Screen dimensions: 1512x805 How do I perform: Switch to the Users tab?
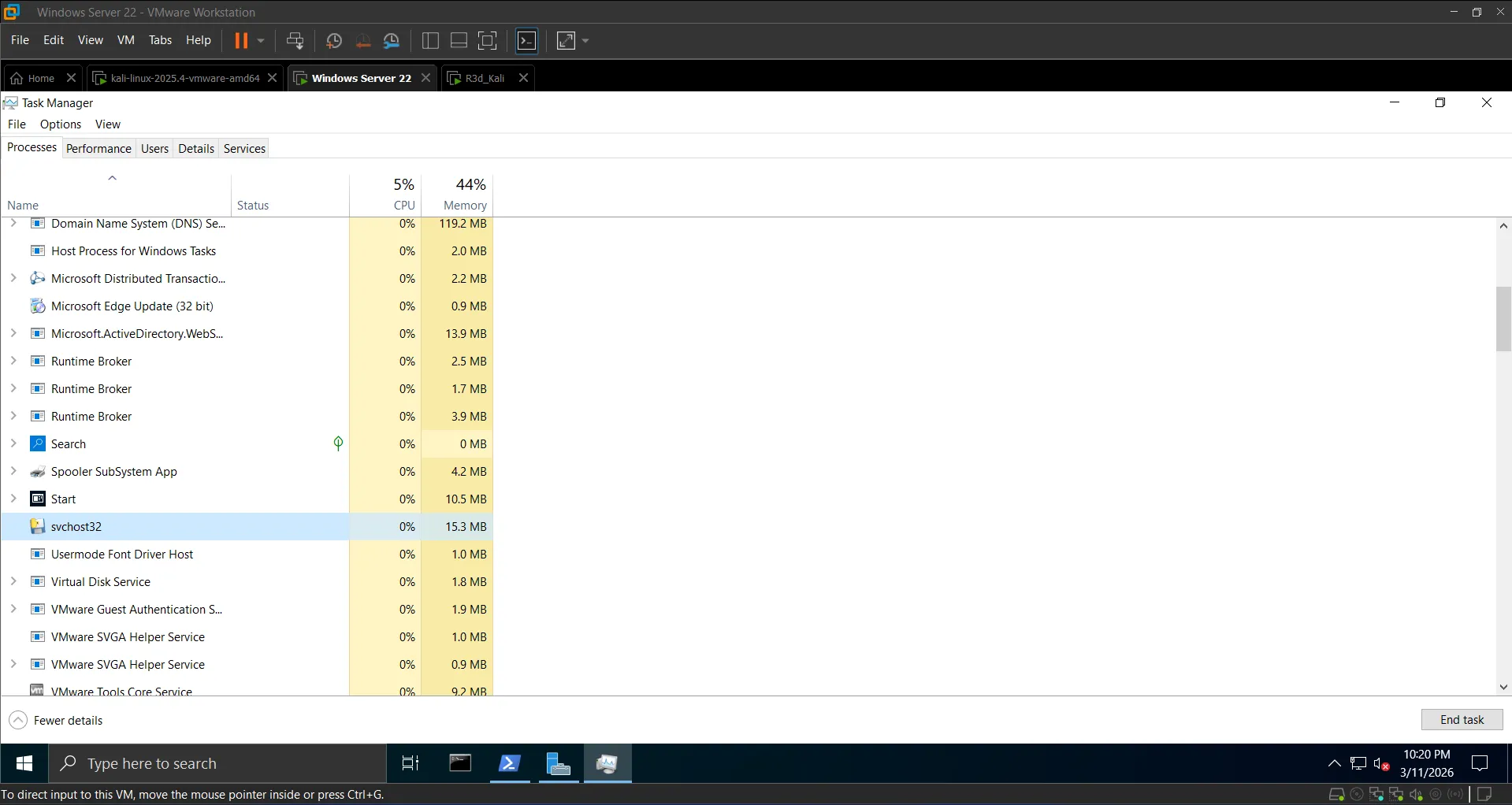tap(154, 149)
